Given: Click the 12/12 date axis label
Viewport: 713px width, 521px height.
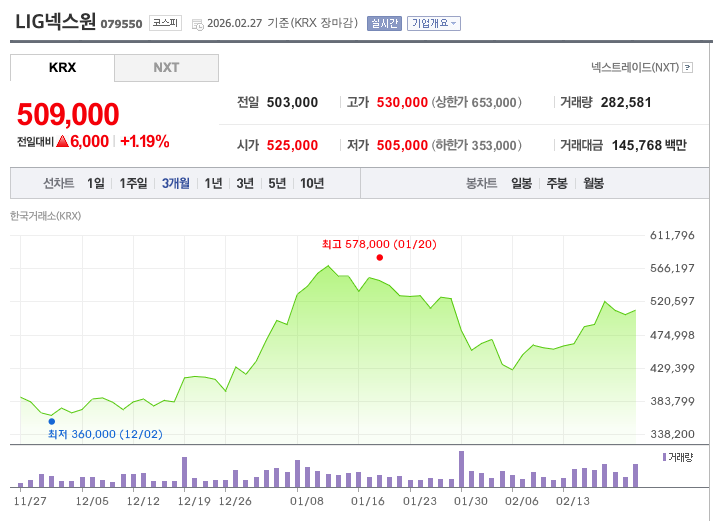Looking at the screenshot, I should [143, 501].
